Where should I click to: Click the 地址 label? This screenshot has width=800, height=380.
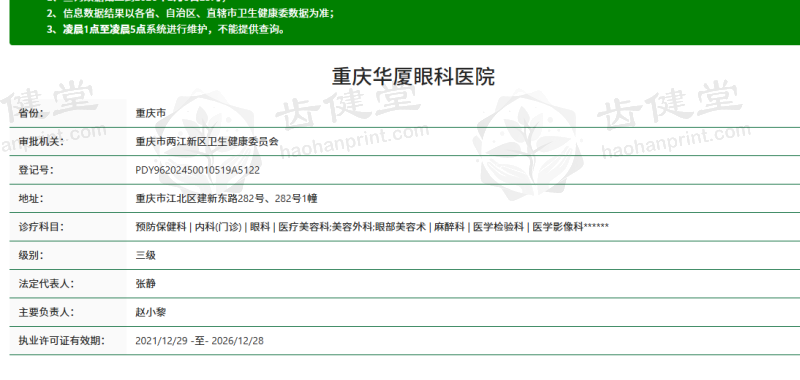tap(31, 198)
